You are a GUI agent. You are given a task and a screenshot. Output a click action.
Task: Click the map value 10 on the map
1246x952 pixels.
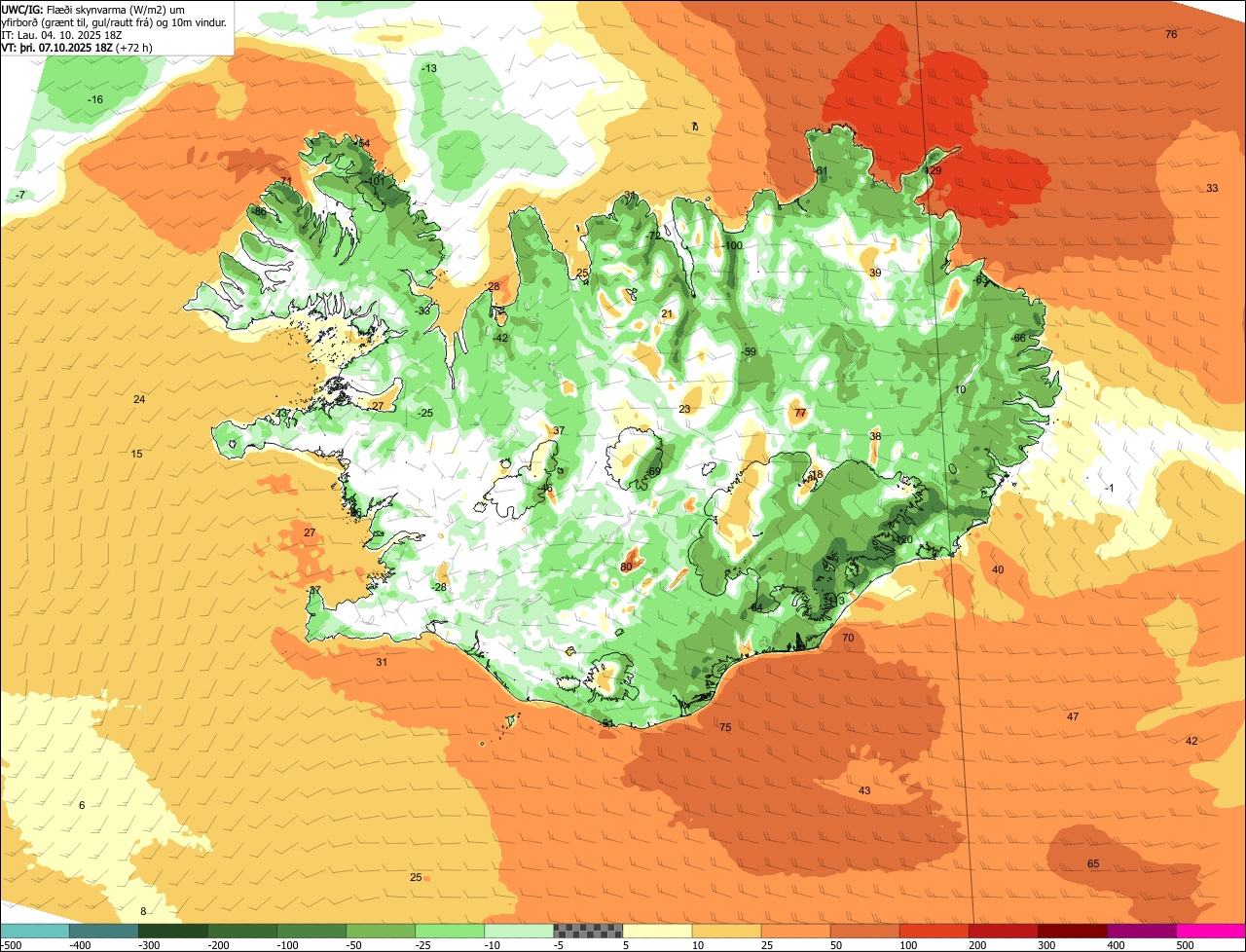pyautogui.click(x=960, y=389)
